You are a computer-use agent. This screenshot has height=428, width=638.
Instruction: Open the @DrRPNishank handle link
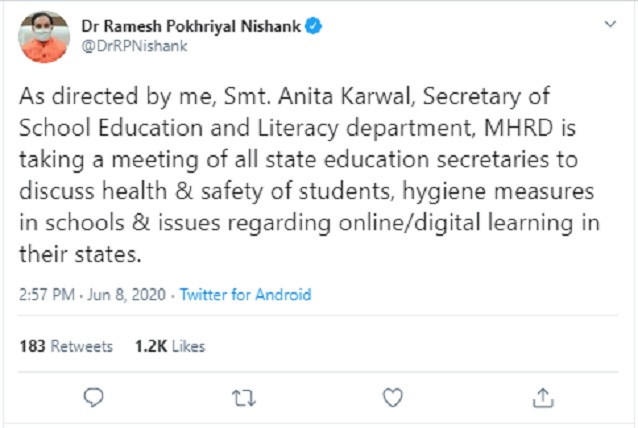coord(127,46)
